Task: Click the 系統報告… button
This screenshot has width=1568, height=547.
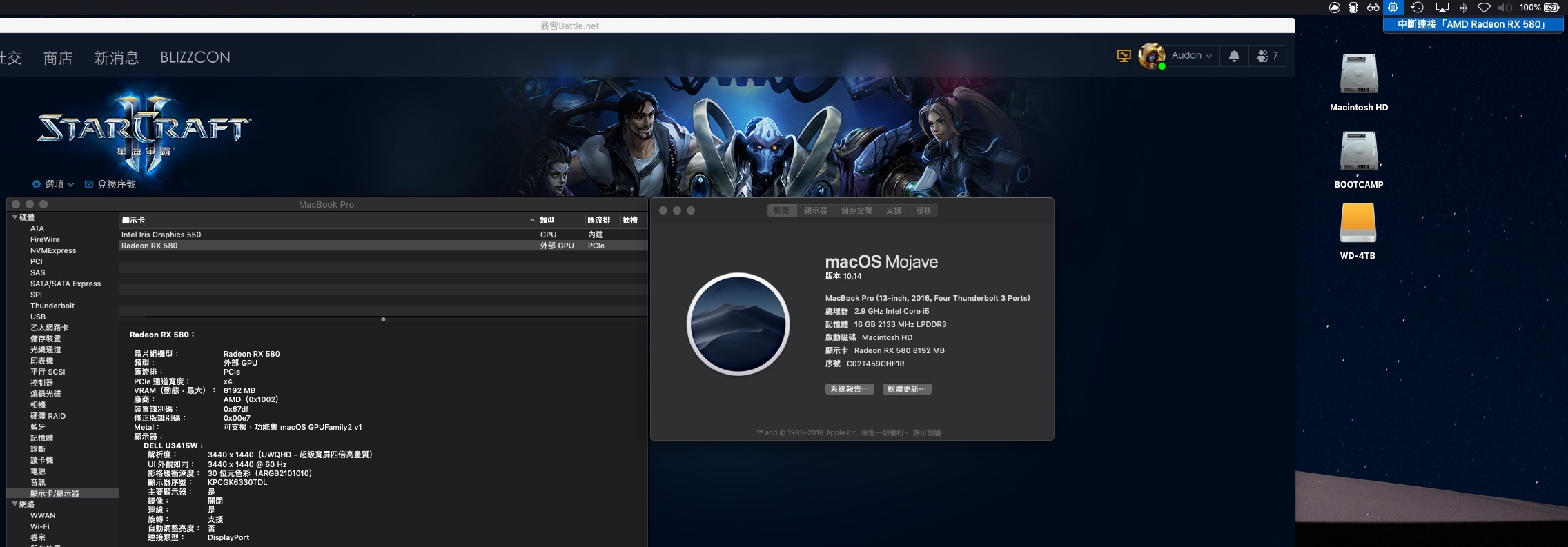Action: [x=850, y=389]
